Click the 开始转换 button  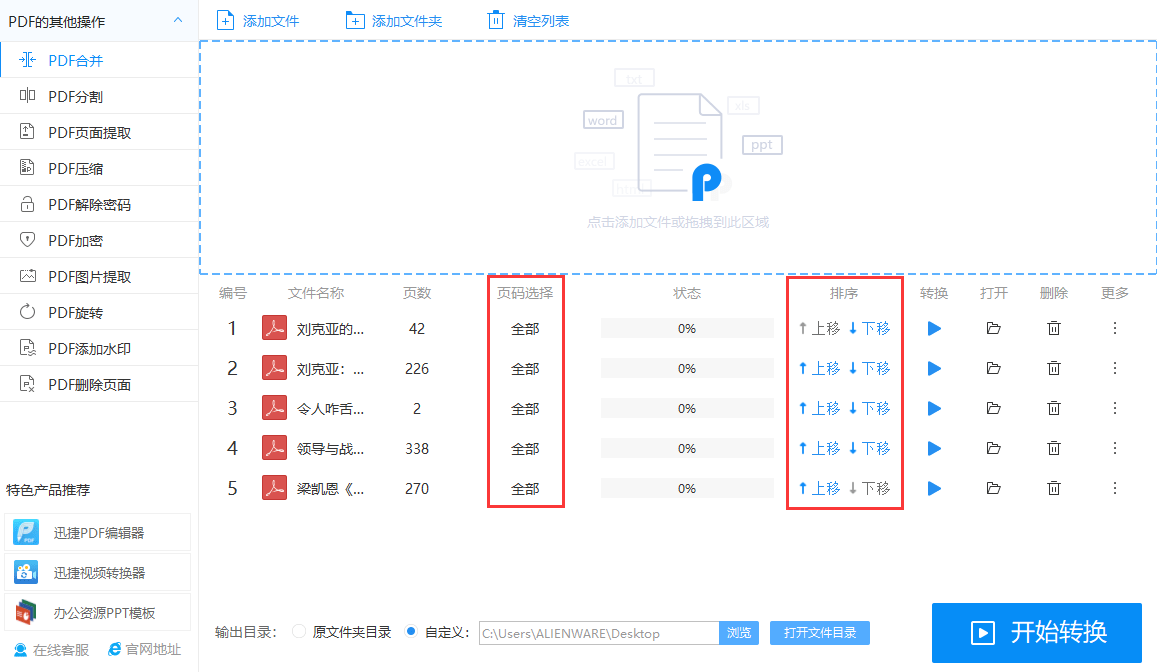pos(1037,632)
